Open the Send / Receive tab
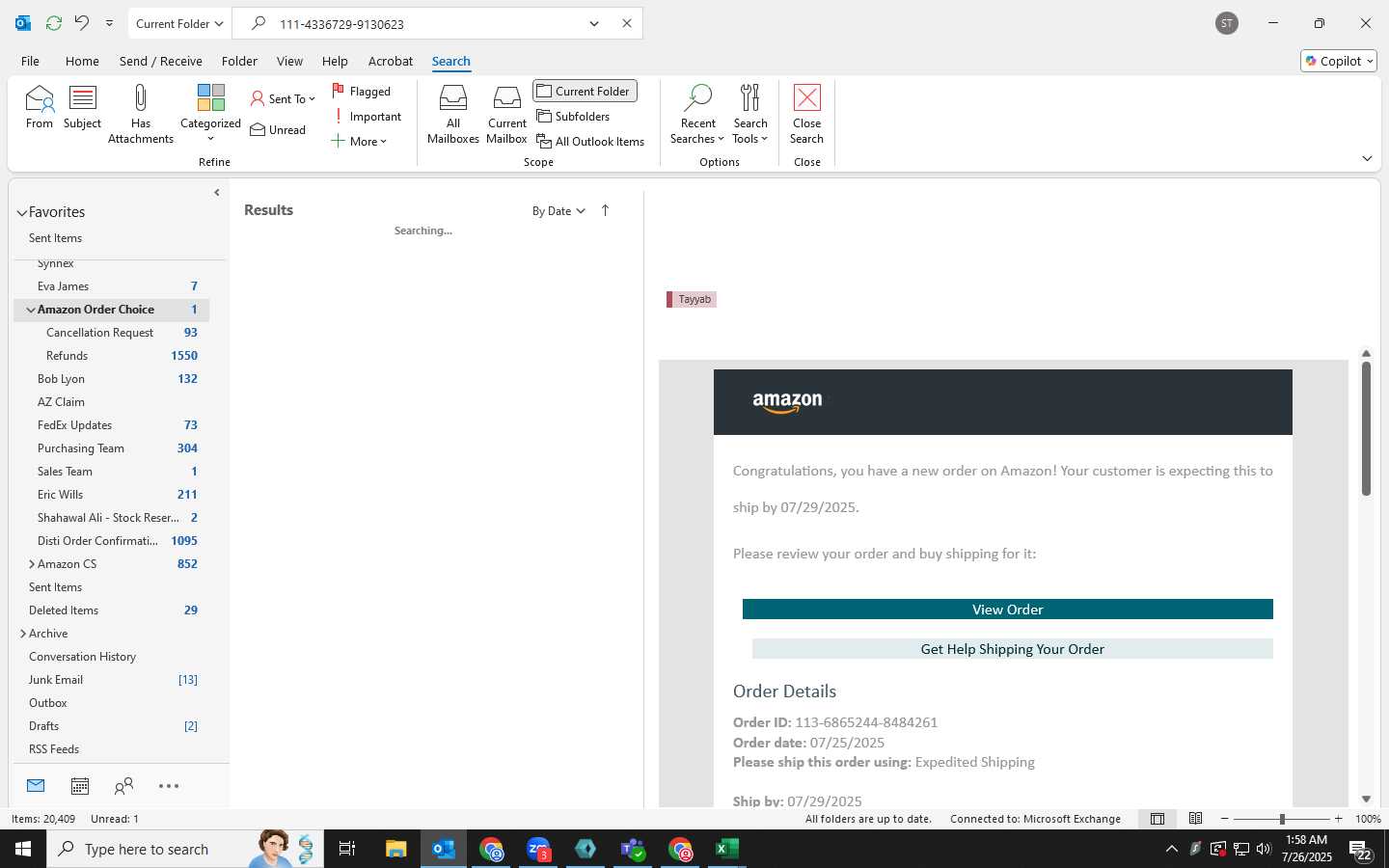This screenshot has height=868, width=1389. coord(161,61)
